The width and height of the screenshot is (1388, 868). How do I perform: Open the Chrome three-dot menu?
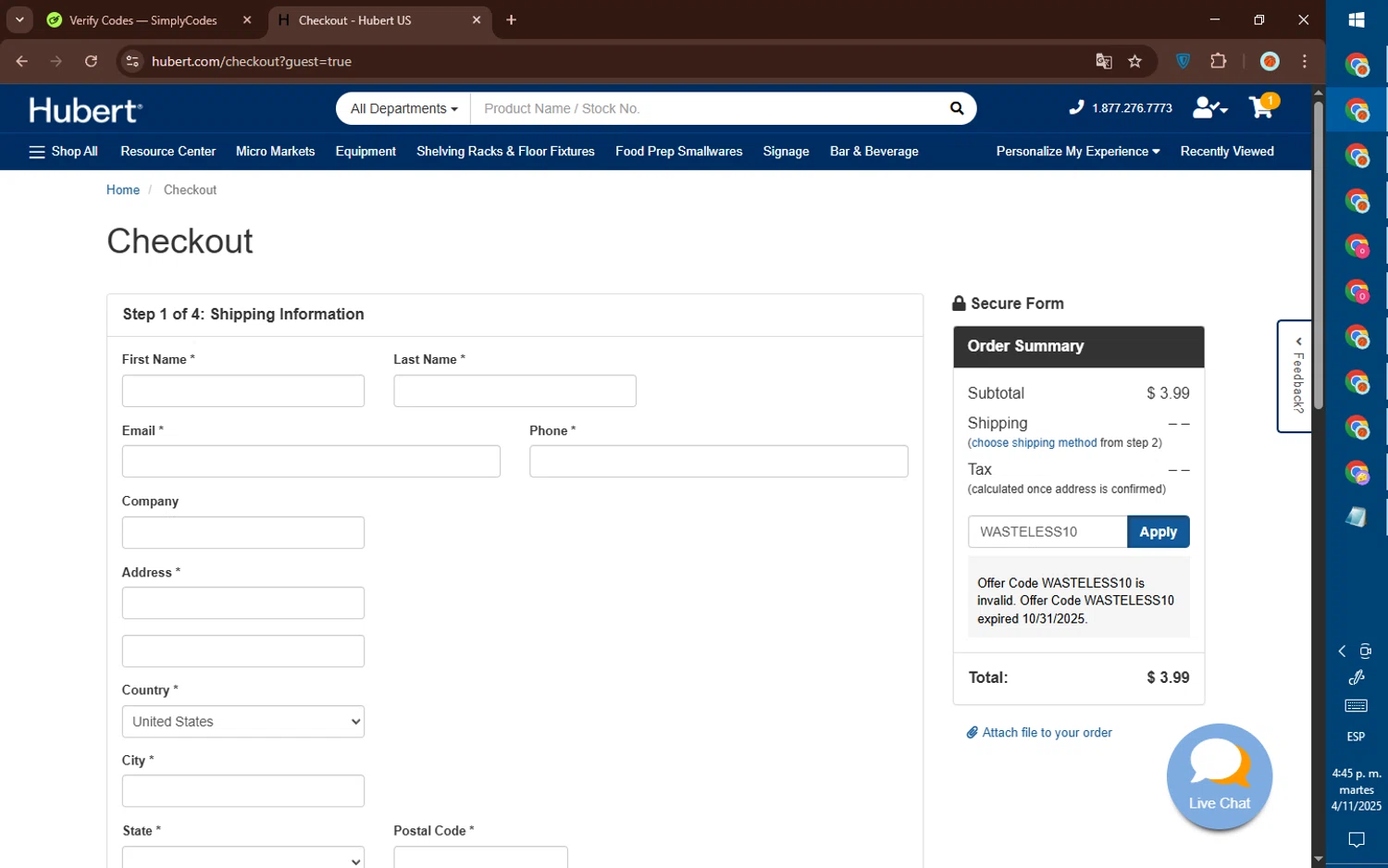[x=1305, y=61]
